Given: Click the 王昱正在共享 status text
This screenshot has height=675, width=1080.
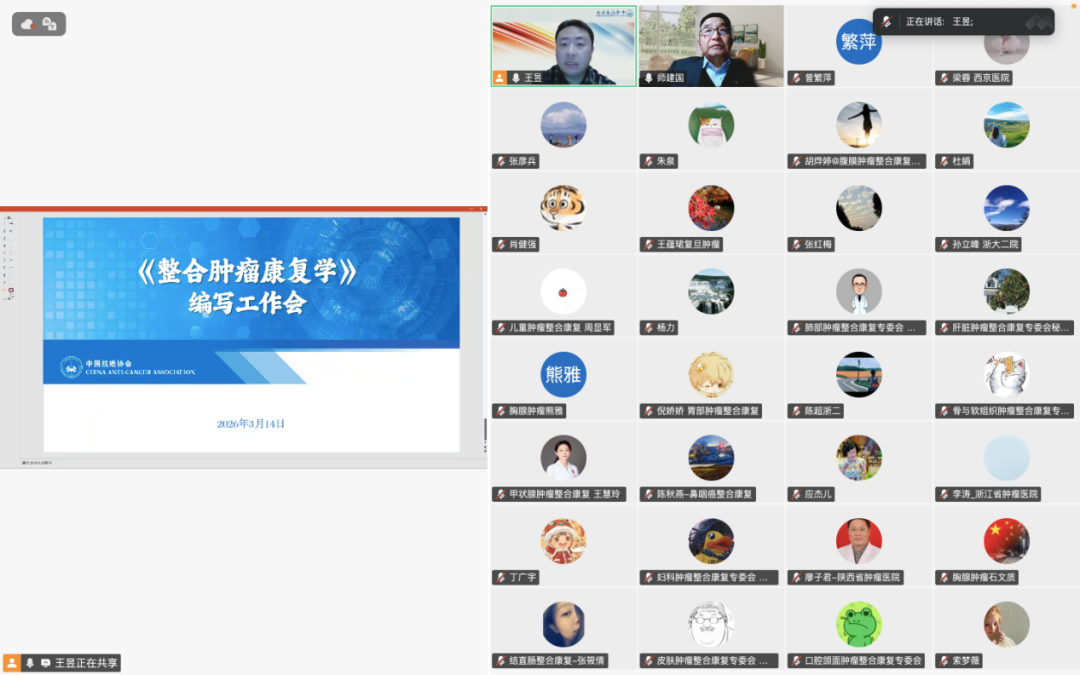Looking at the screenshot, I should [x=86, y=663].
